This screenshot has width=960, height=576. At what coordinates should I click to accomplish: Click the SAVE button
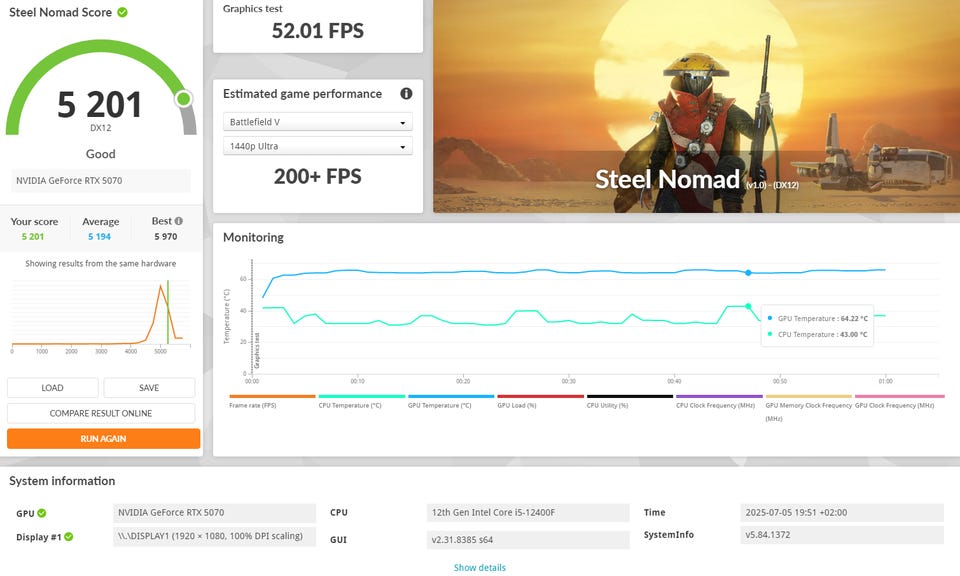click(149, 388)
